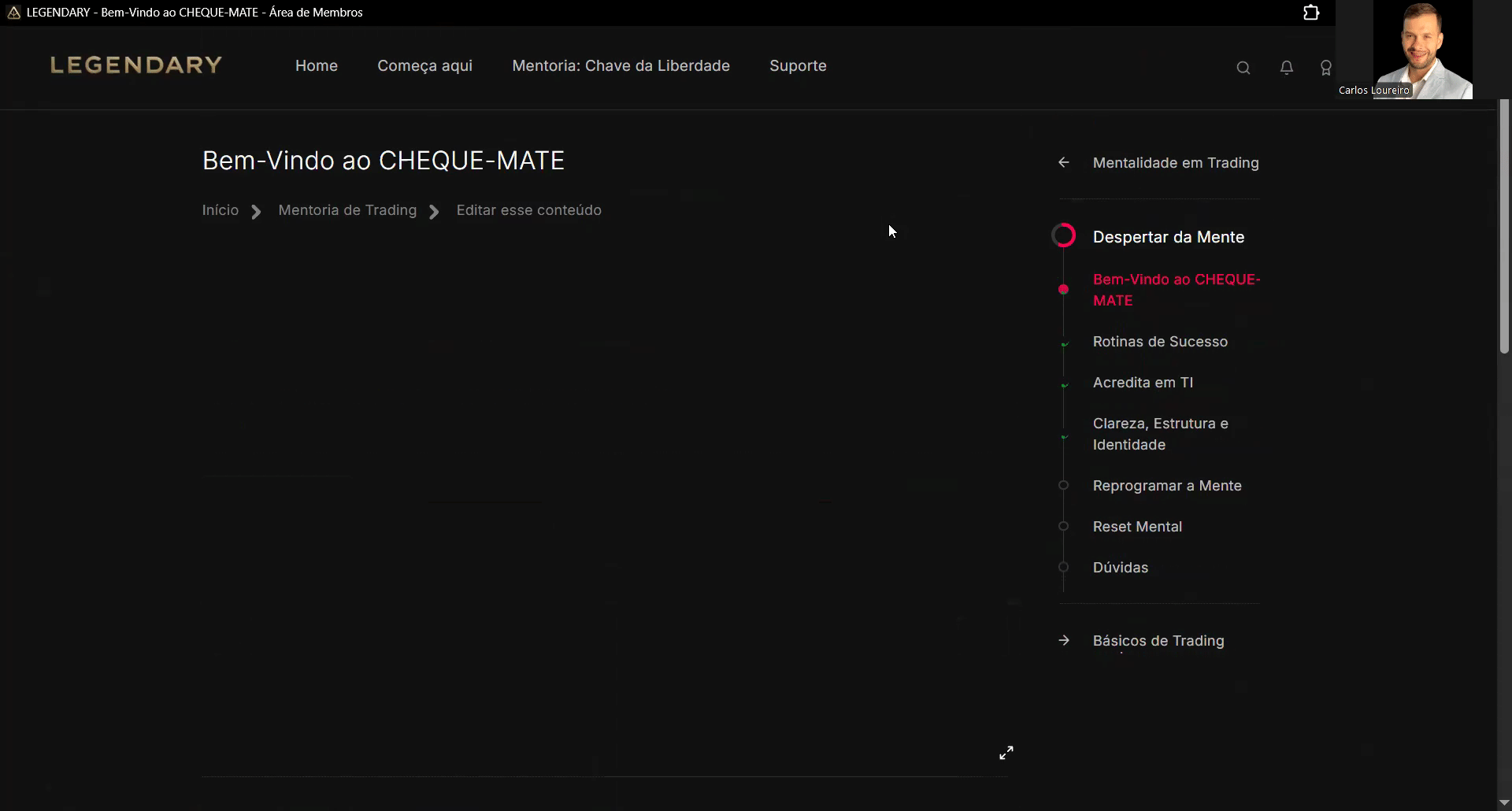Open the notifications bell
The width and height of the screenshot is (1512, 811).
(1286, 68)
